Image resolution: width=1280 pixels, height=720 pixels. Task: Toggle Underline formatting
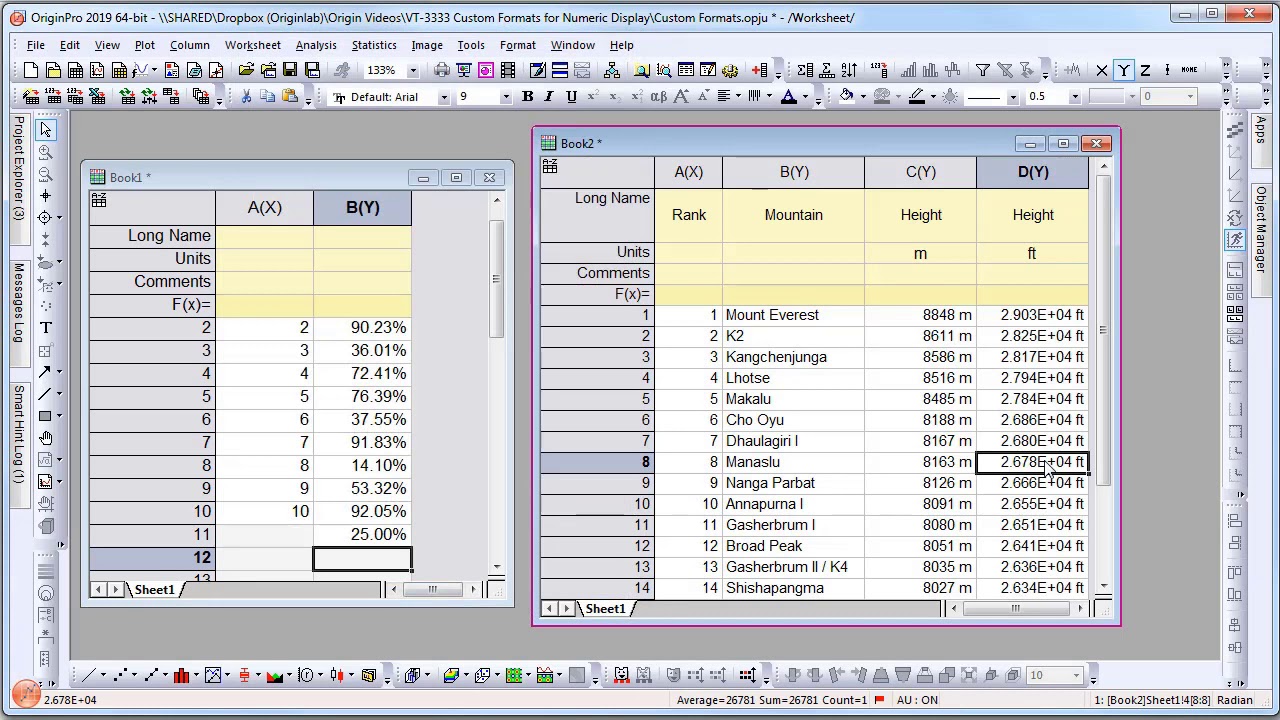571,97
